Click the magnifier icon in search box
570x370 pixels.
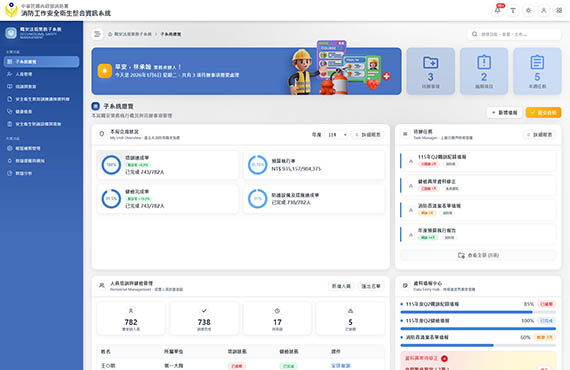474,34
